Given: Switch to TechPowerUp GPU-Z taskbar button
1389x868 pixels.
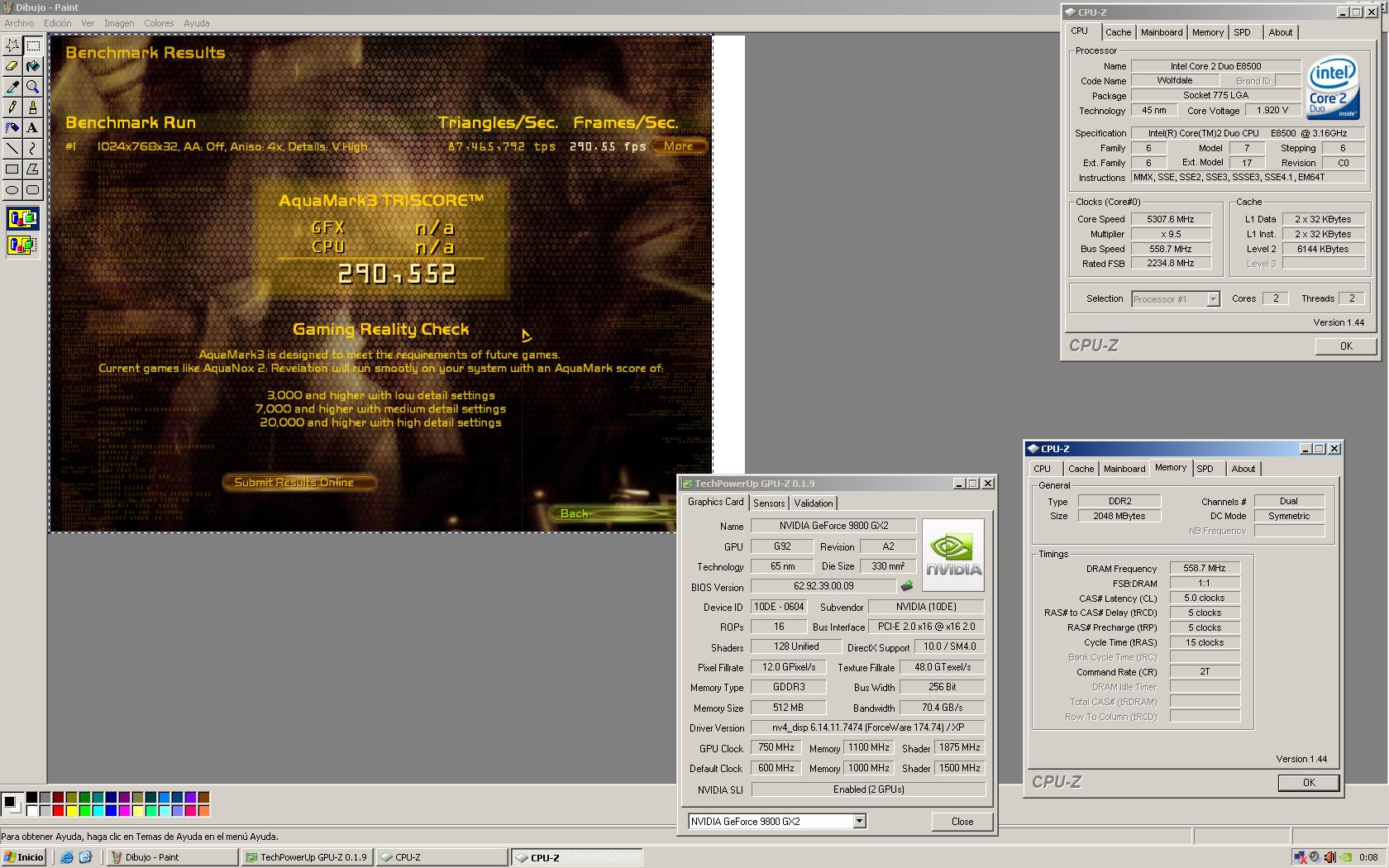Looking at the screenshot, I should point(306,857).
